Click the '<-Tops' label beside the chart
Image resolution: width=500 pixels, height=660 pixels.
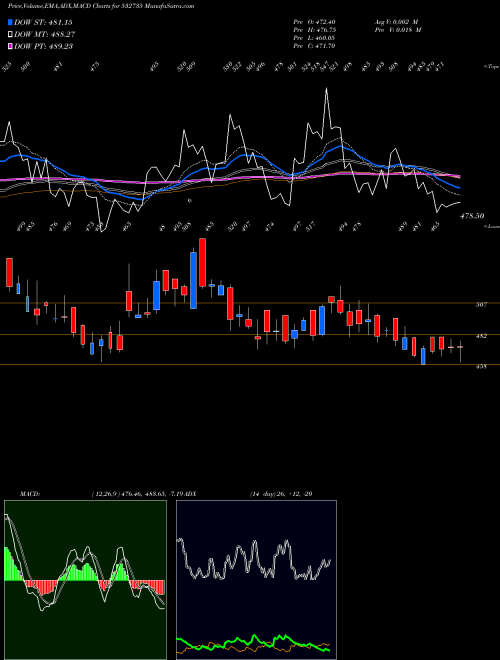492,67
